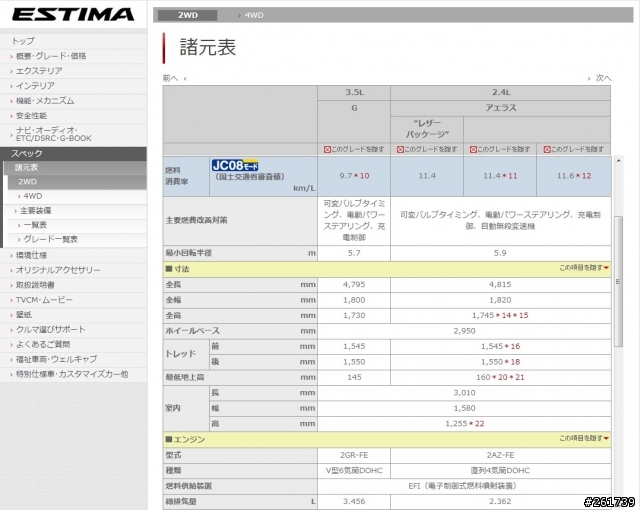Click footnote *10 on 9.7 value

pyautogui.click(x=362, y=176)
